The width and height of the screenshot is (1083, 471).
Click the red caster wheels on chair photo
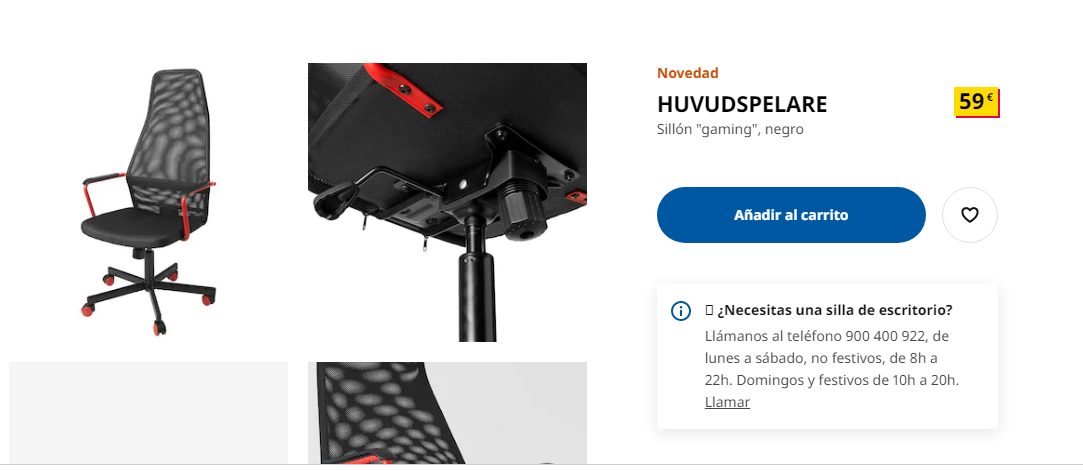148,301
